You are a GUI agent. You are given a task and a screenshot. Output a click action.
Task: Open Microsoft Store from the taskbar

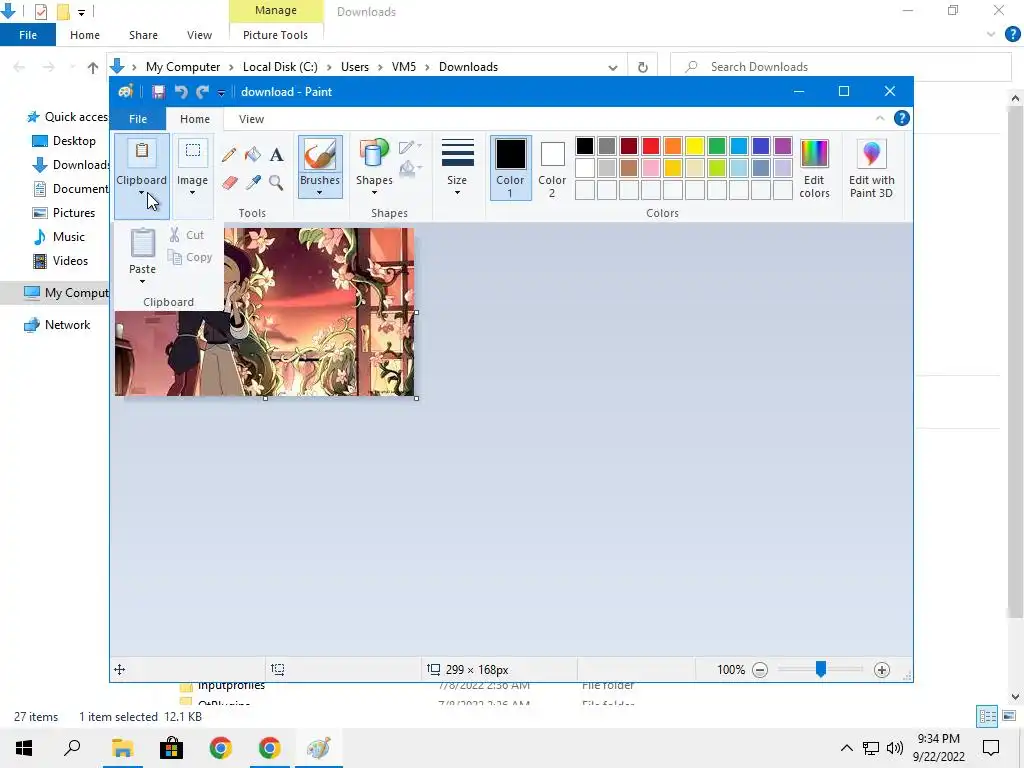coord(171,748)
